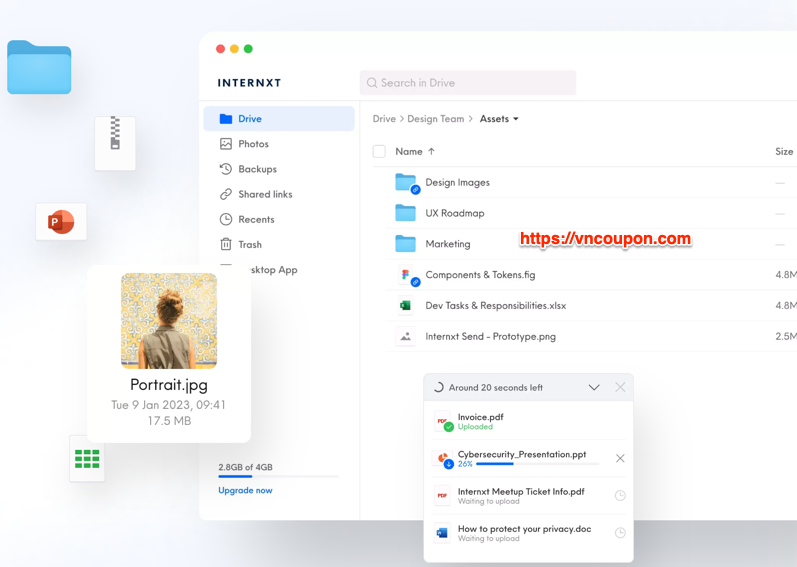
Task: Click the search magnifier icon
Action: (372, 83)
